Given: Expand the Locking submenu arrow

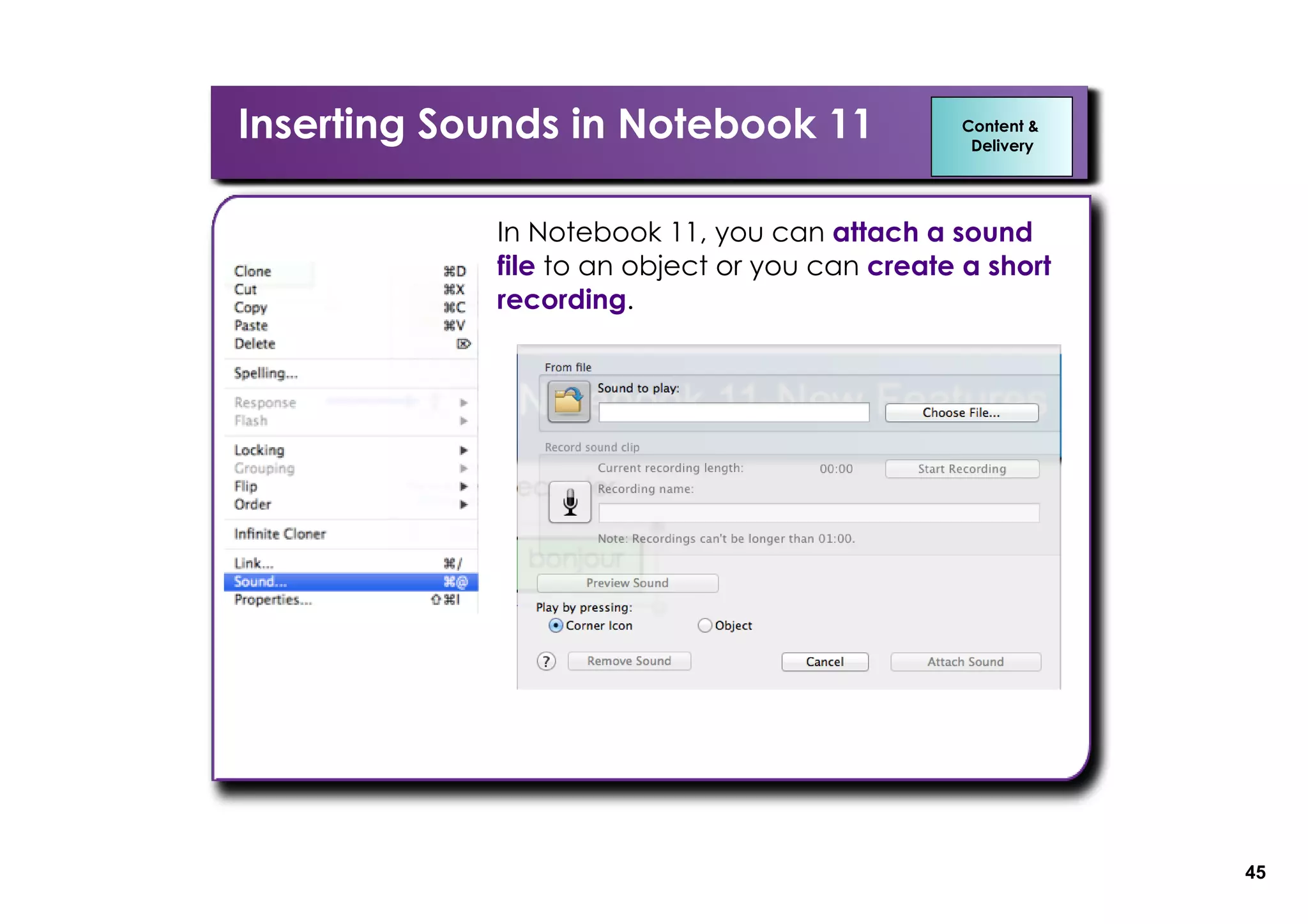Looking at the screenshot, I should tap(464, 450).
